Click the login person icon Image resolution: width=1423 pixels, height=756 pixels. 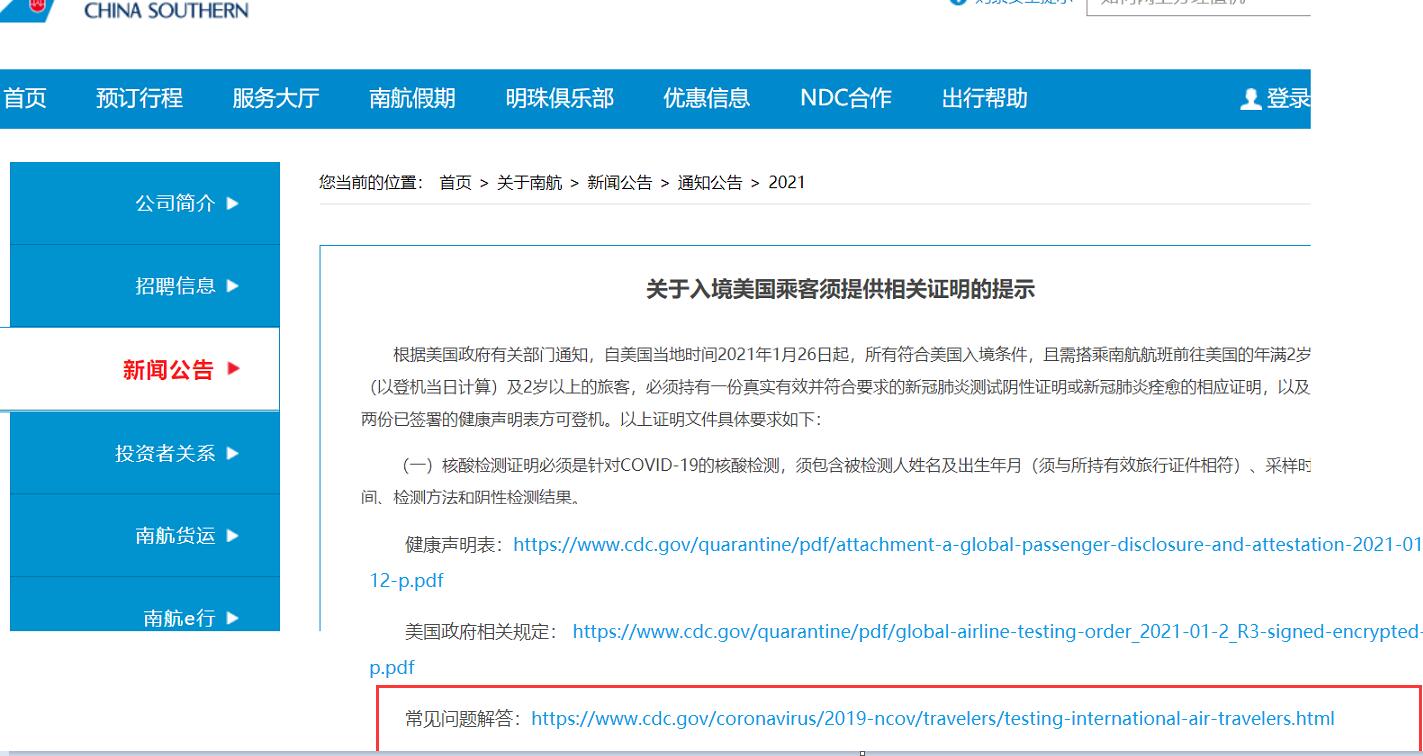[1249, 99]
